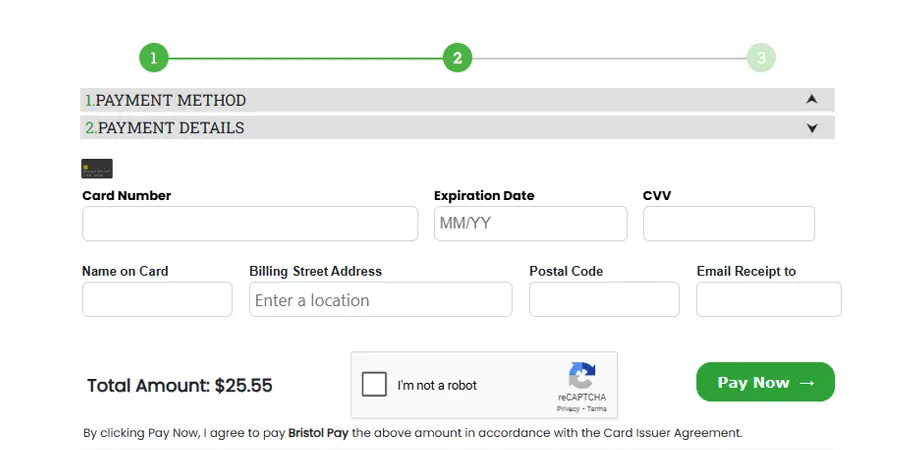Screen dimensions: 900x450
Task: Open the reCAPTCHA Privacy link
Action: click(568, 409)
